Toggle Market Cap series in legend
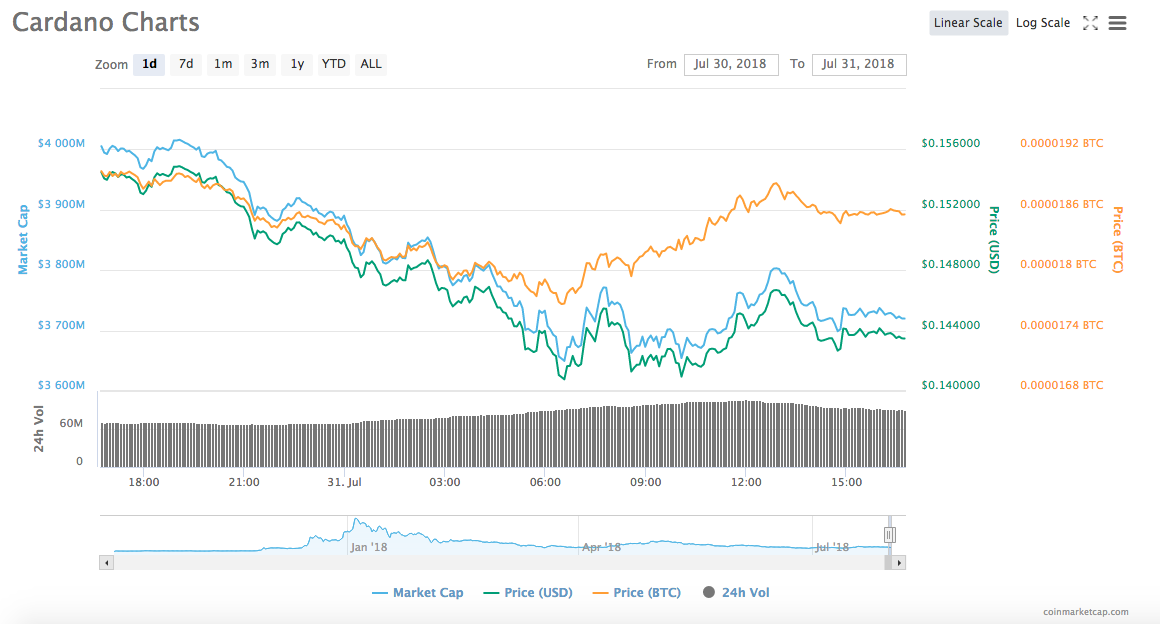The width and height of the screenshot is (1160, 624). pyautogui.click(x=418, y=593)
